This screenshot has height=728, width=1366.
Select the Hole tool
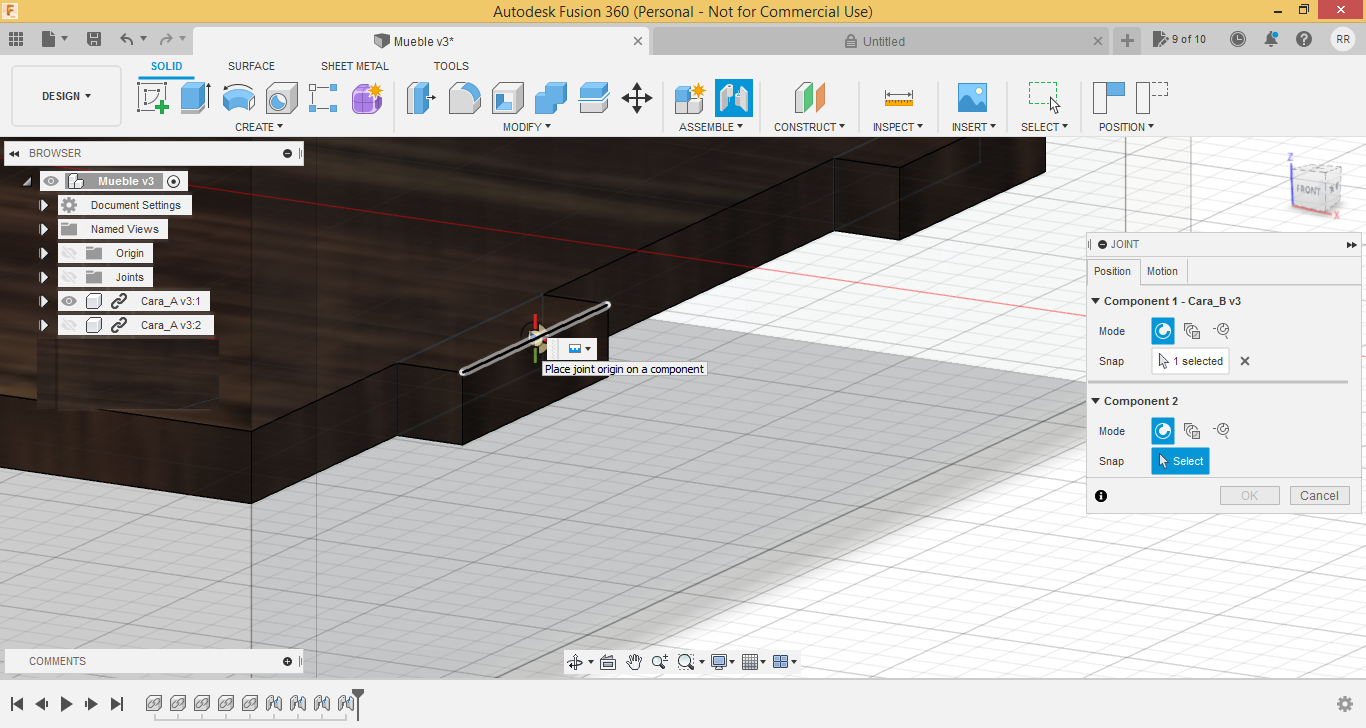[281, 98]
